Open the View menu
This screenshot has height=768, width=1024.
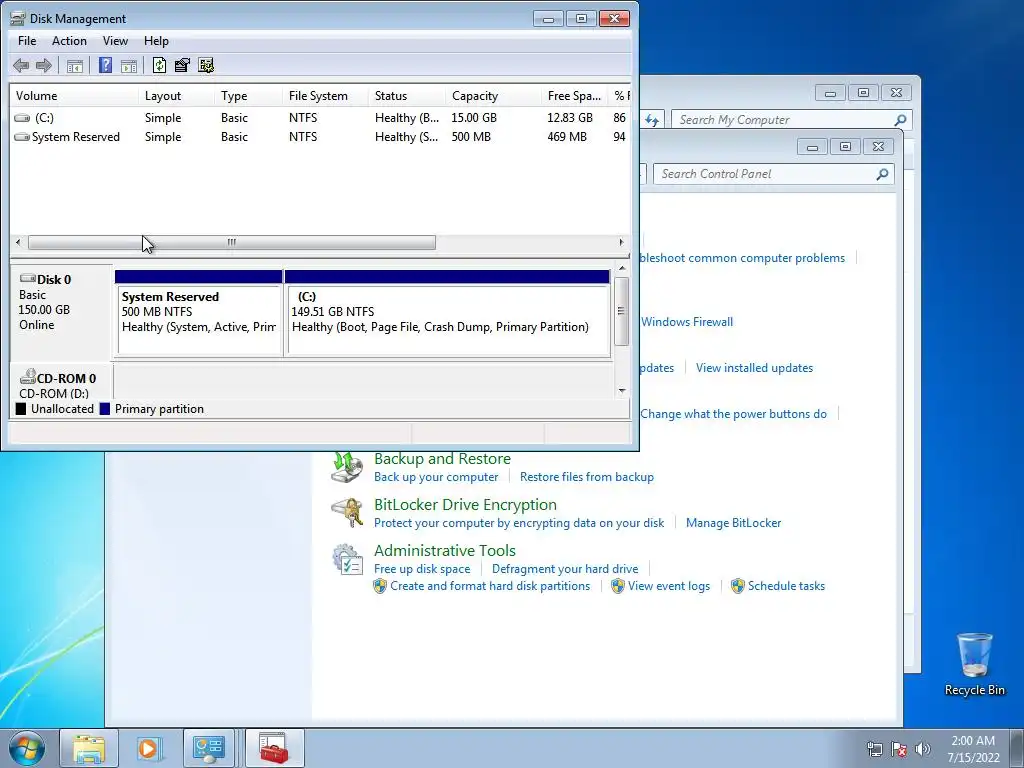115,40
